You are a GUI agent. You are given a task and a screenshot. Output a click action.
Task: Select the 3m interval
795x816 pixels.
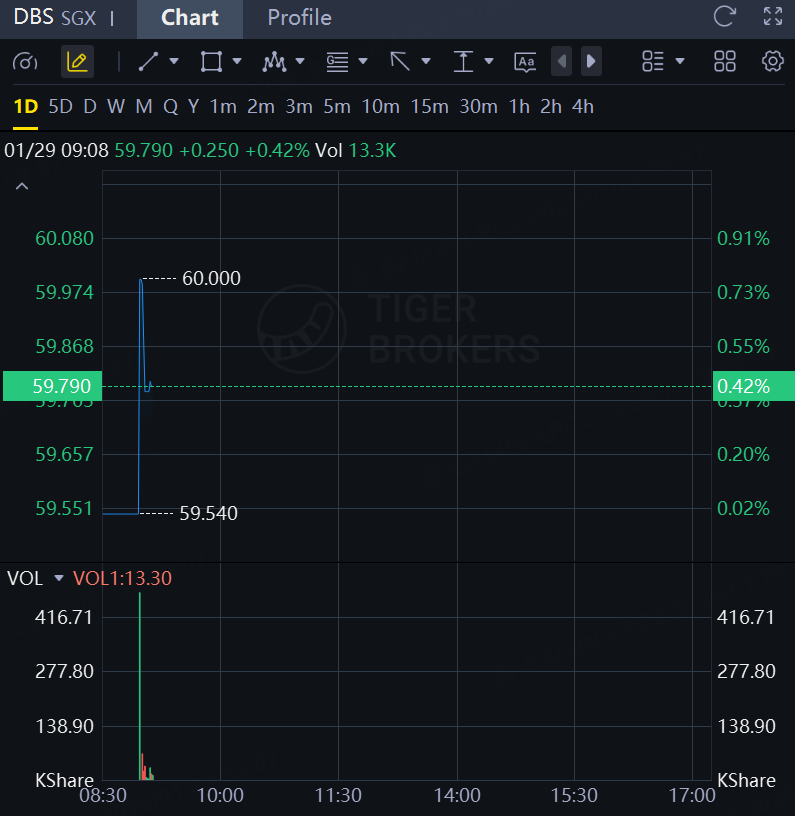(299, 107)
